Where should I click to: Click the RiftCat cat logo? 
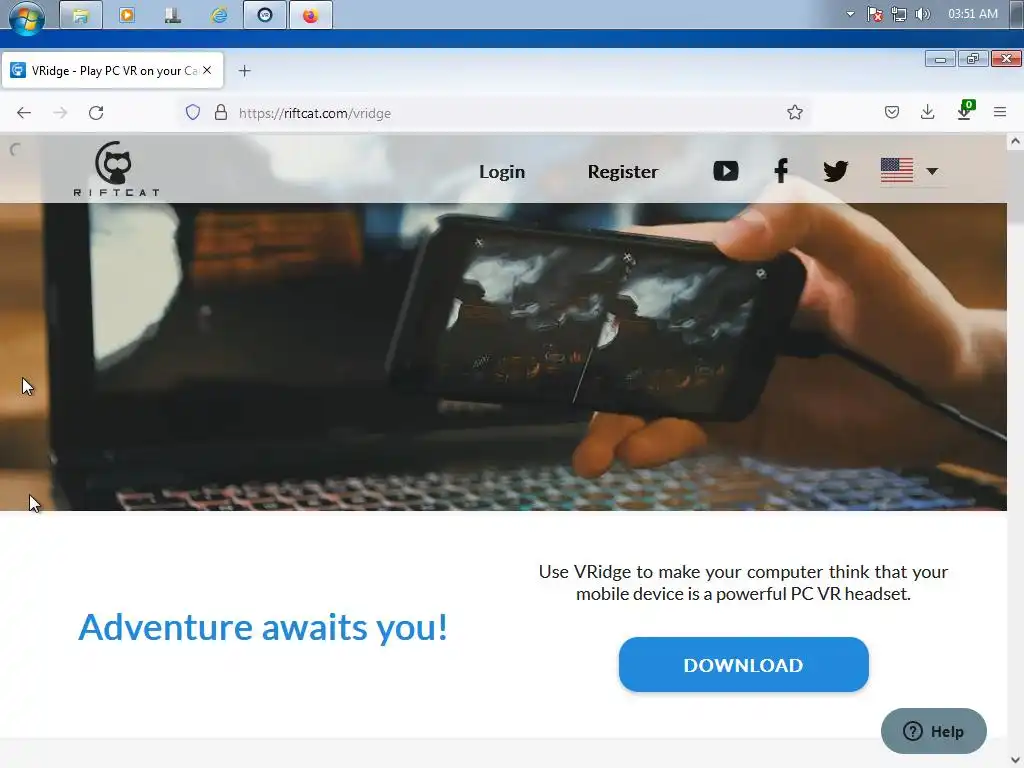coord(116,168)
